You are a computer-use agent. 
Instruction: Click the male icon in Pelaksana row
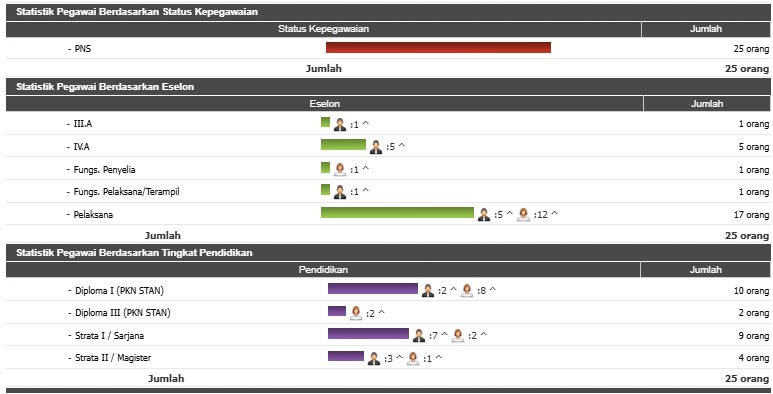click(484, 215)
